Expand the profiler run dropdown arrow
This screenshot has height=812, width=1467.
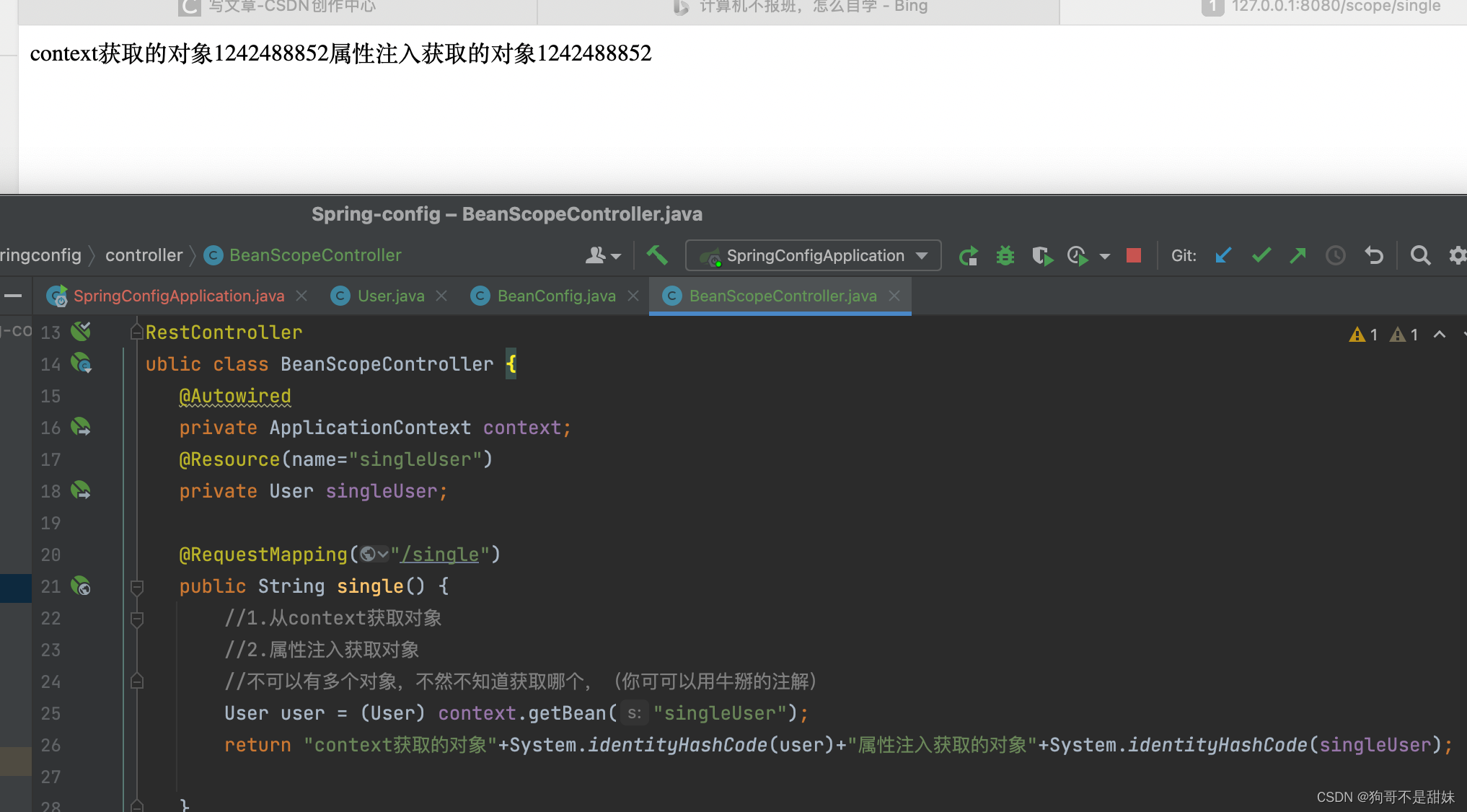click(x=1104, y=256)
